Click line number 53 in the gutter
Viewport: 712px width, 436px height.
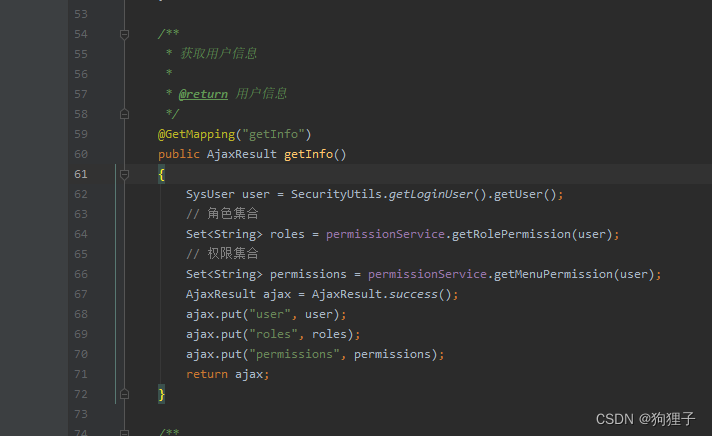pos(81,15)
